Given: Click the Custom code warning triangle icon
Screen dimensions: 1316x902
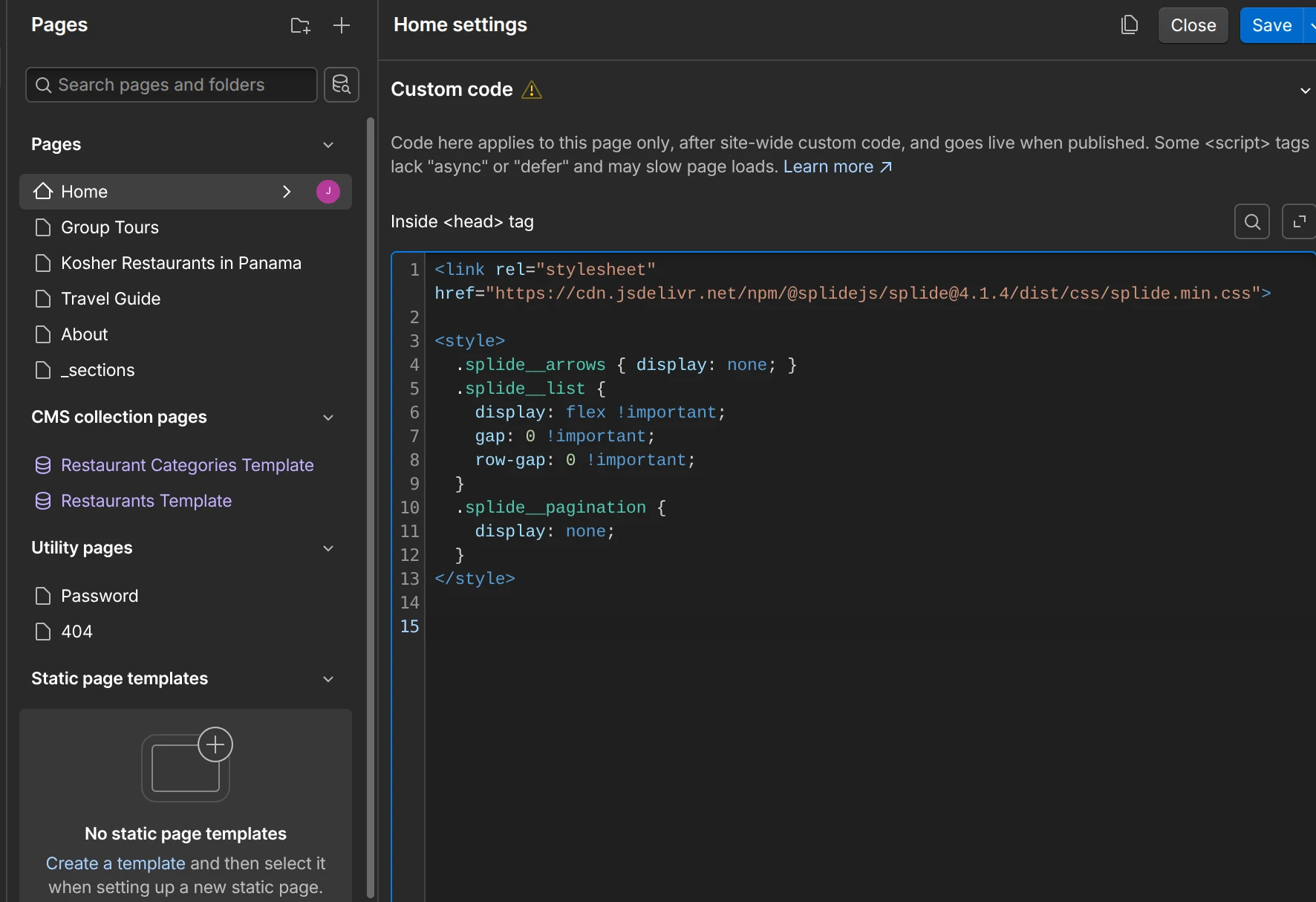Looking at the screenshot, I should [532, 90].
